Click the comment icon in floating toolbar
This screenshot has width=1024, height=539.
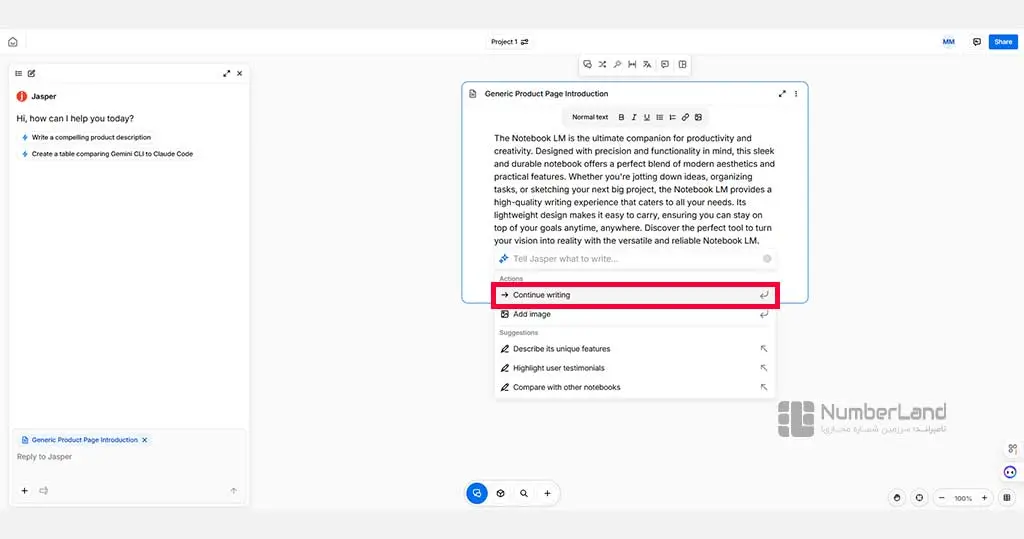665,65
